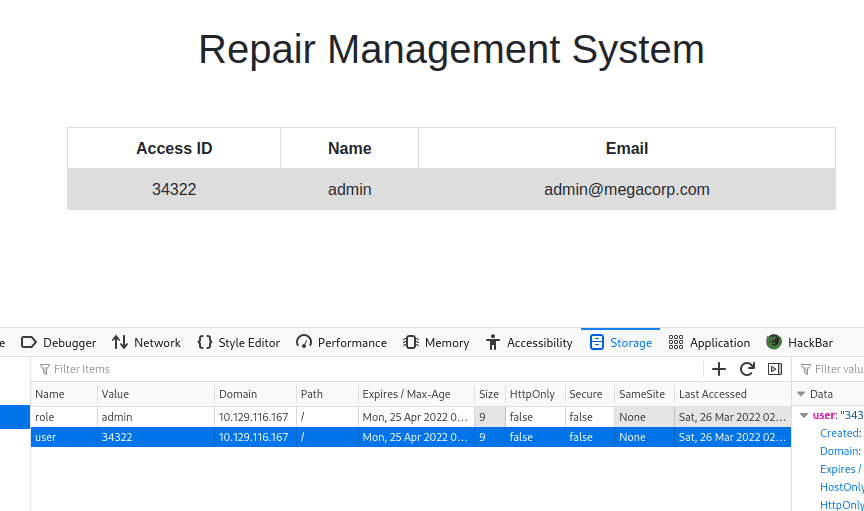Open the HackBar panel

(x=799, y=342)
